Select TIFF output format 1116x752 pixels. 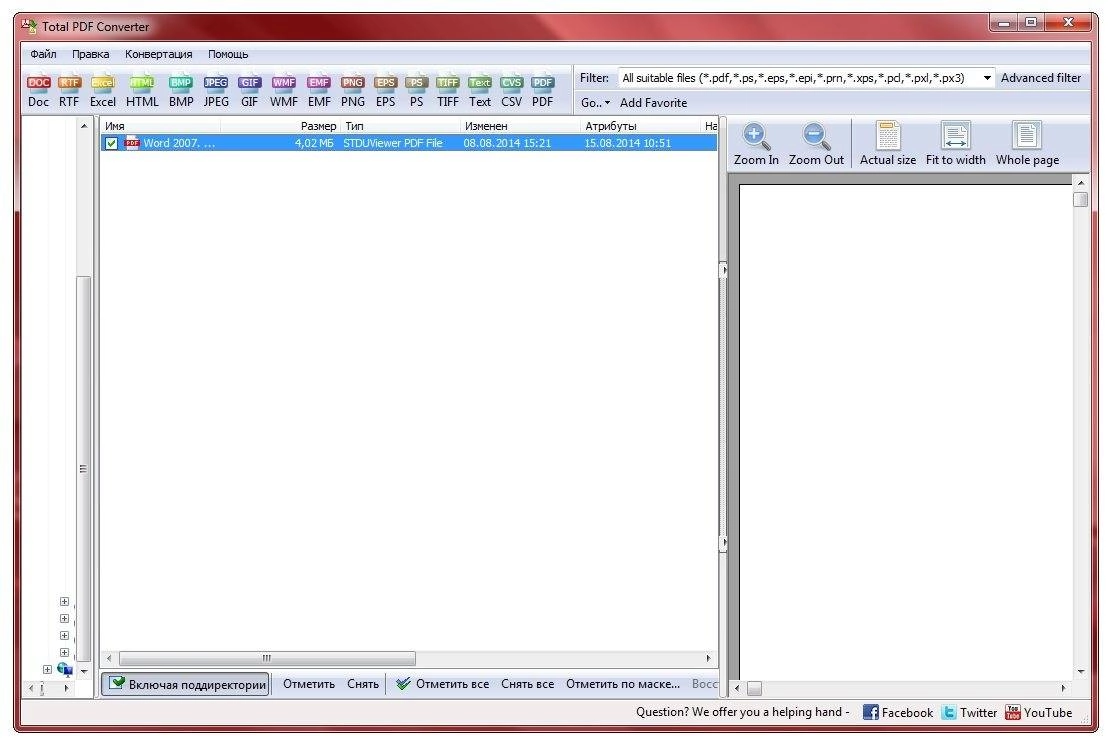448,91
